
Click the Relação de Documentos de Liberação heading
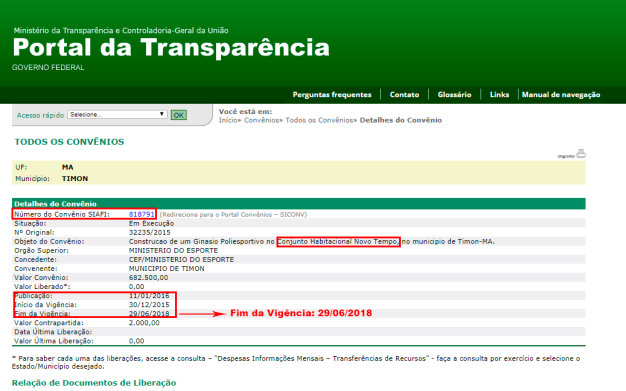point(94,383)
